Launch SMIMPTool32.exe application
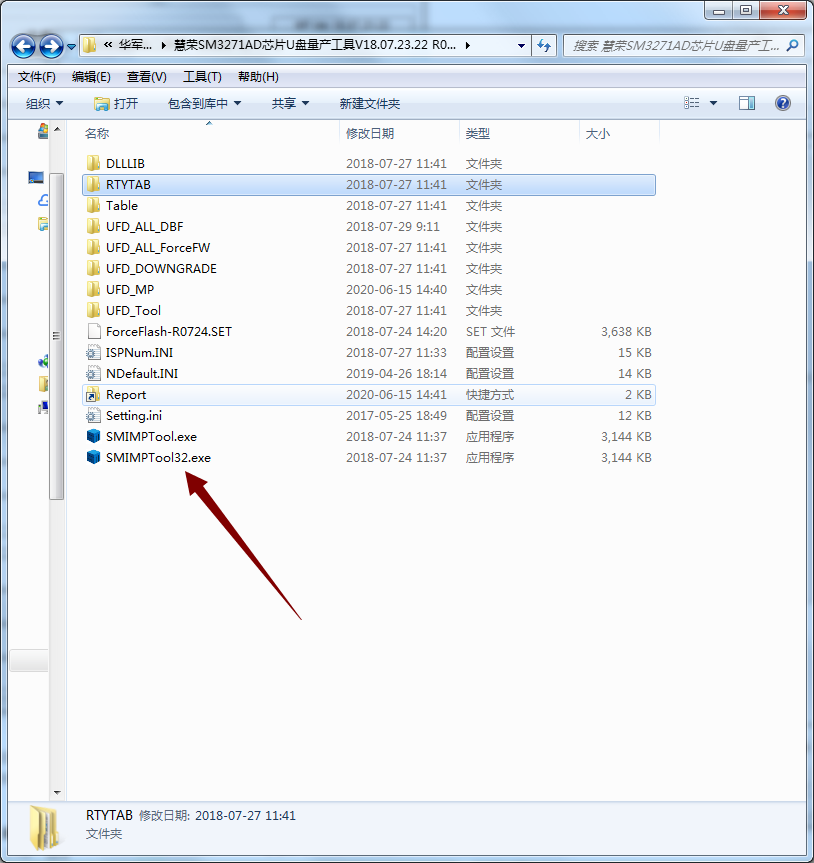 [x=155, y=457]
